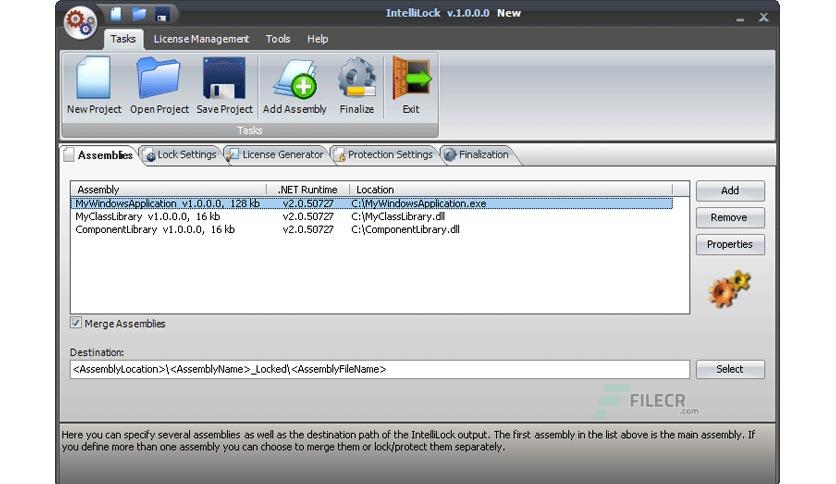Viewport: 836px width, 484px height.
Task: Click the quick-access open folder icon
Action: (x=139, y=13)
